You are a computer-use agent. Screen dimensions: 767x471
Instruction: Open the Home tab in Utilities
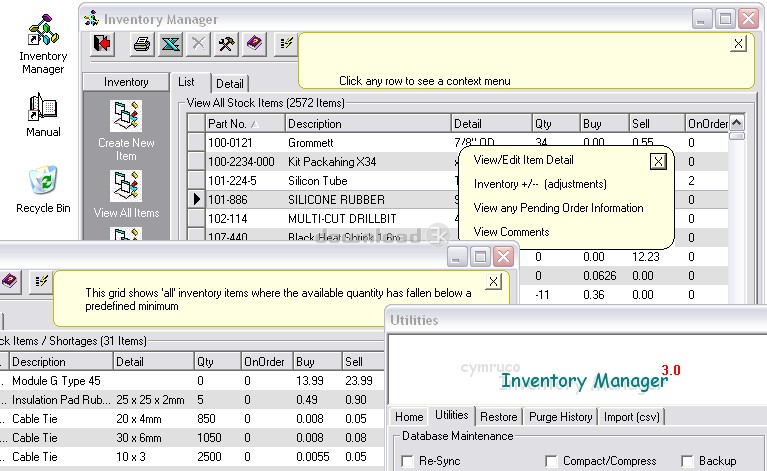tap(409, 417)
